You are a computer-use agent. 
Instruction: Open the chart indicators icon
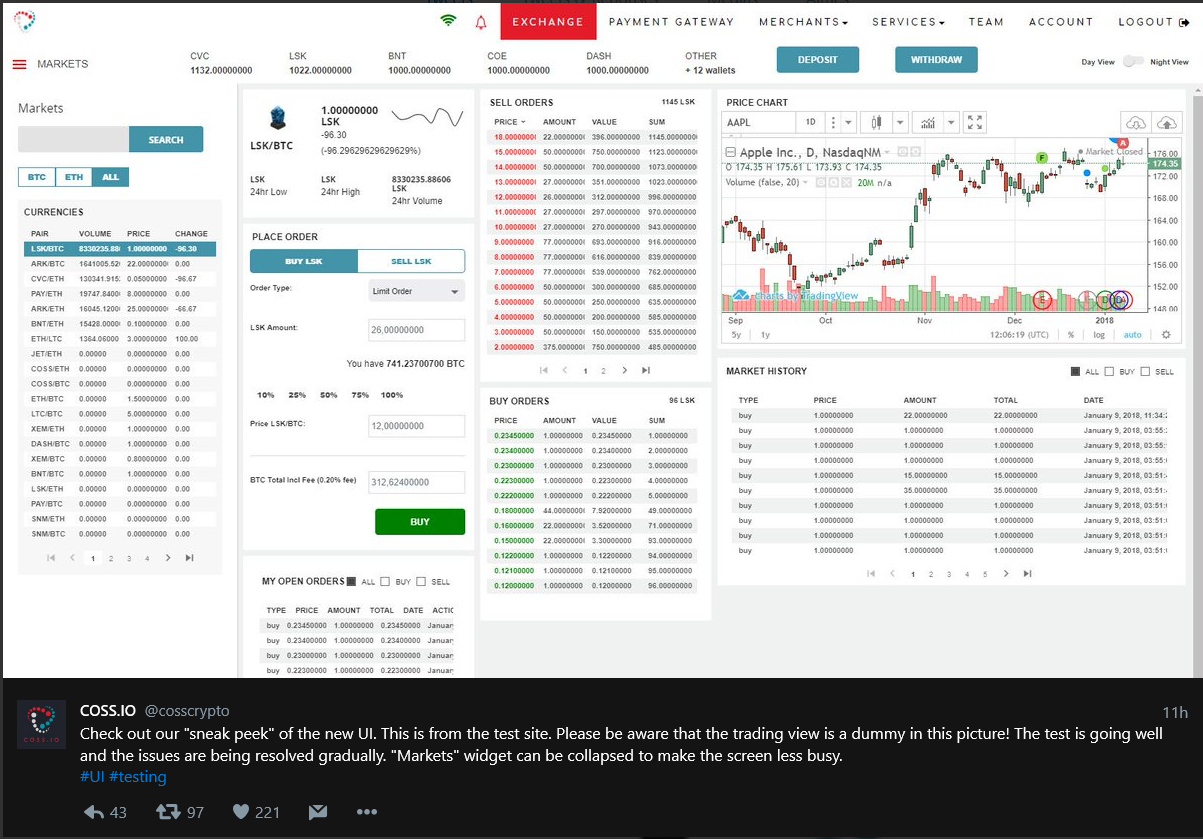point(929,122)
